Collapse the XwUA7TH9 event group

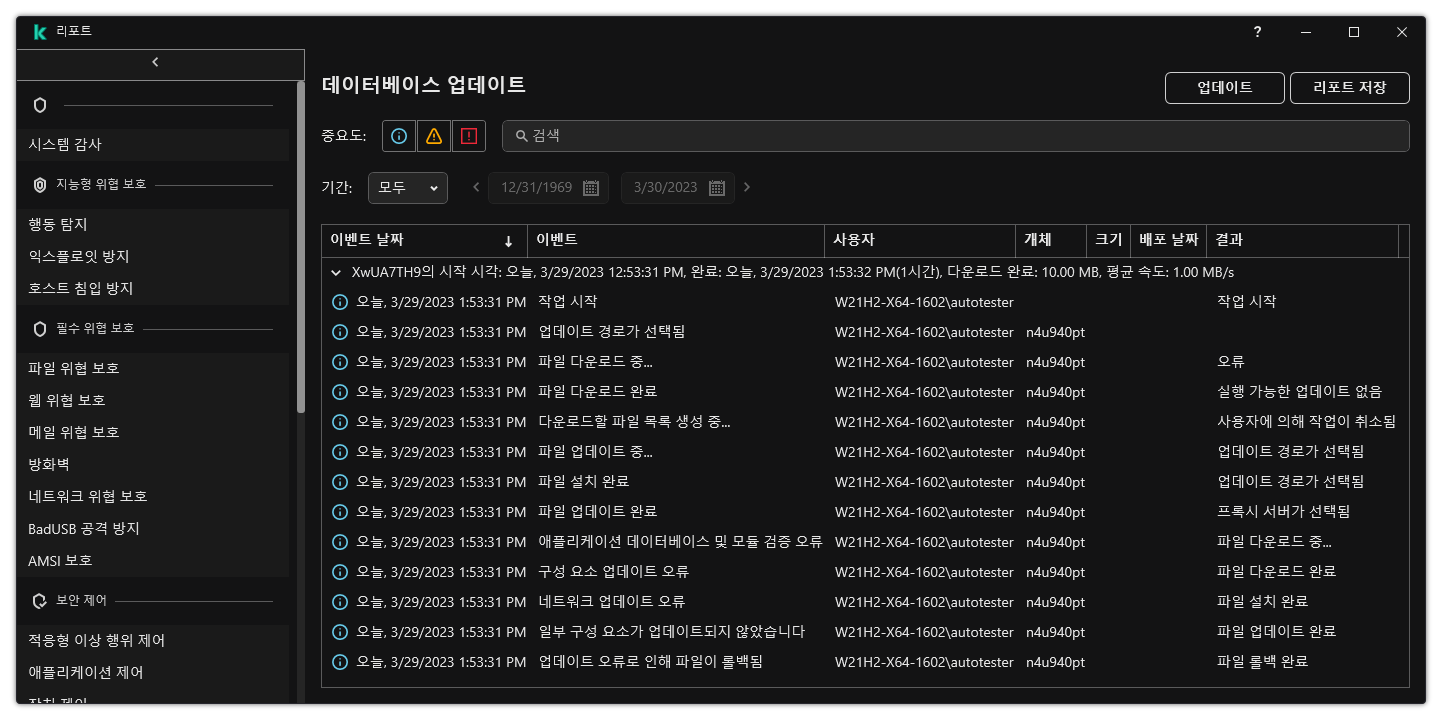pos(336,272)
